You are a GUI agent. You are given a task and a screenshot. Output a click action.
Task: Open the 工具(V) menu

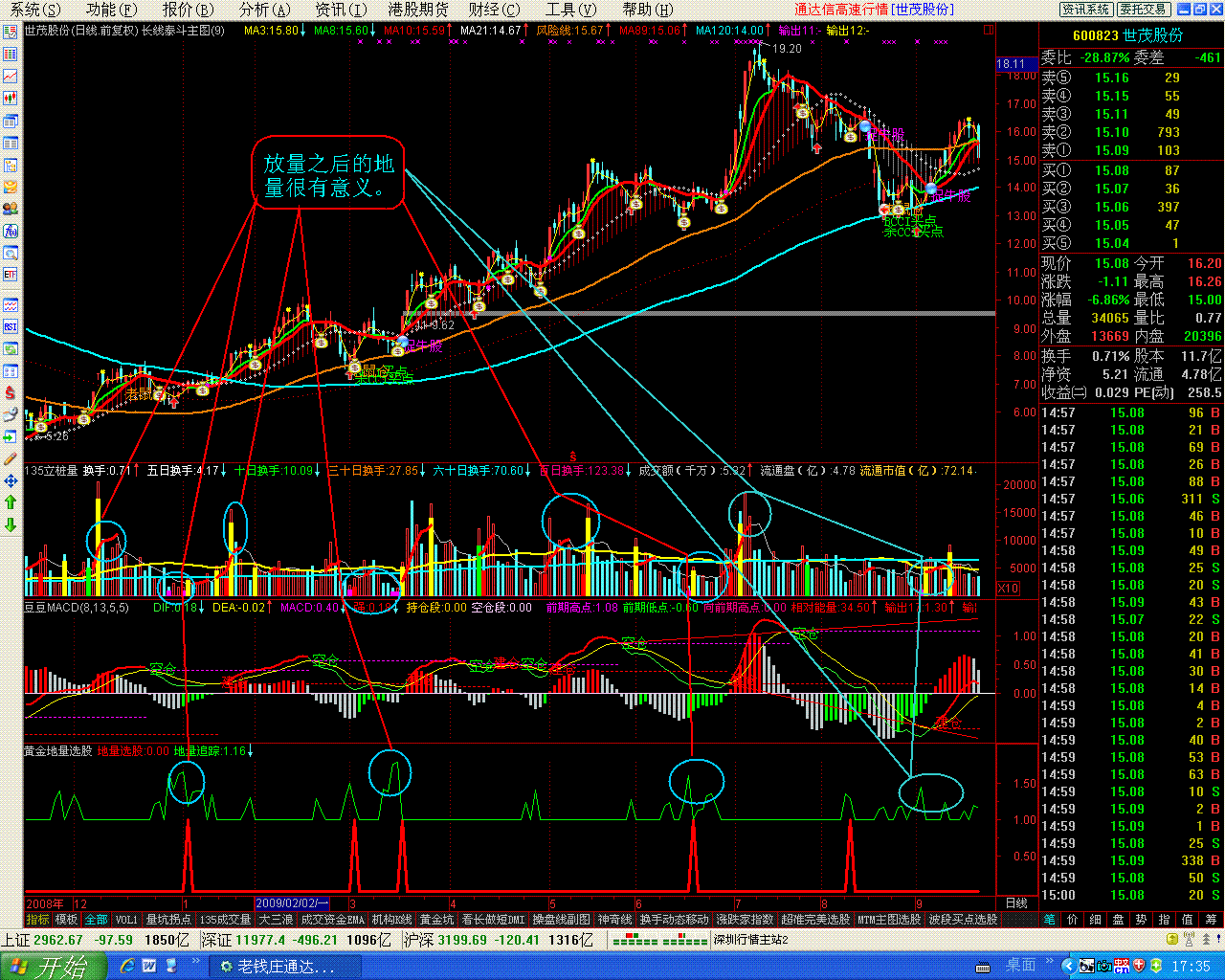coord(571,10)
